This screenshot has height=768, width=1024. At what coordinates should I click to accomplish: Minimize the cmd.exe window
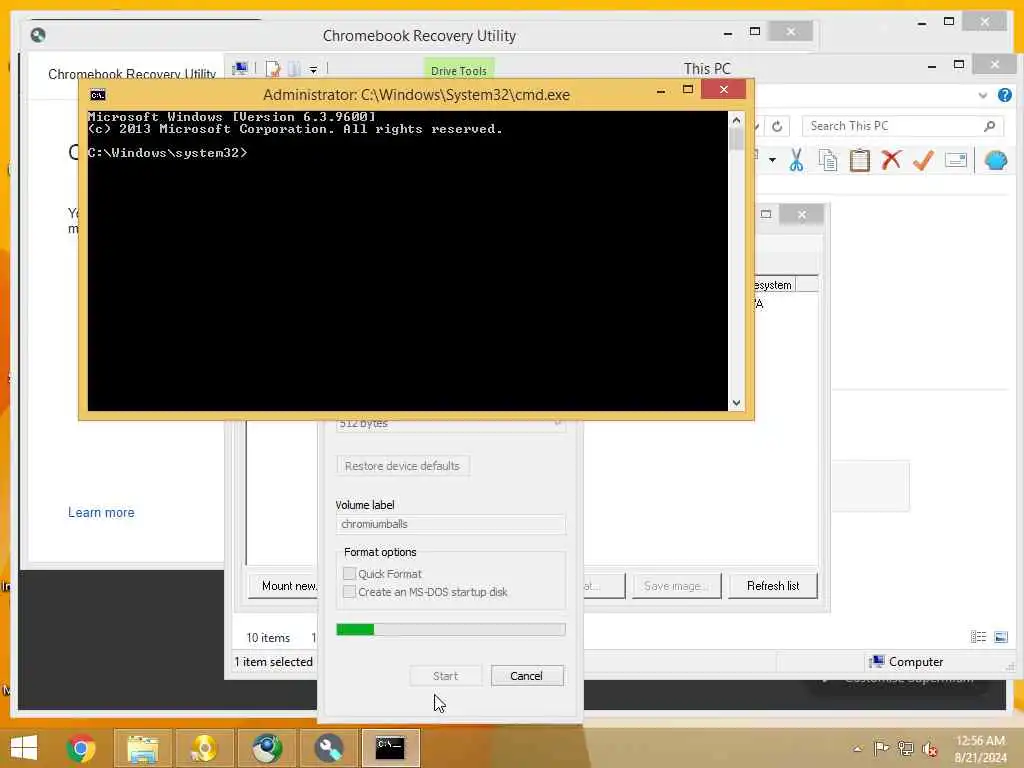coord(661,91)
